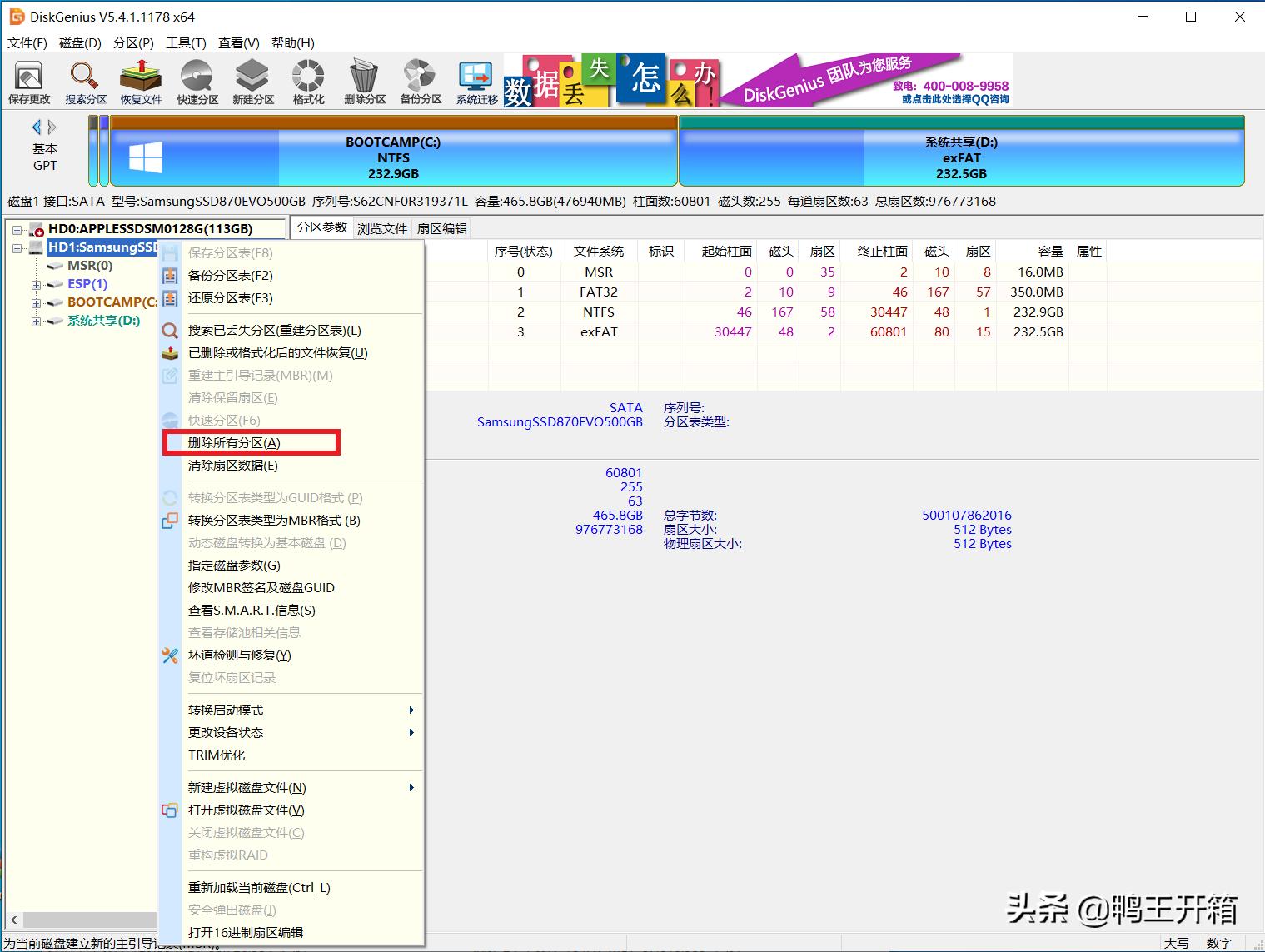Screen dimensions: 1265x952
Task: Click the 删除分区 delete partition icon
Action: point(363,81)
